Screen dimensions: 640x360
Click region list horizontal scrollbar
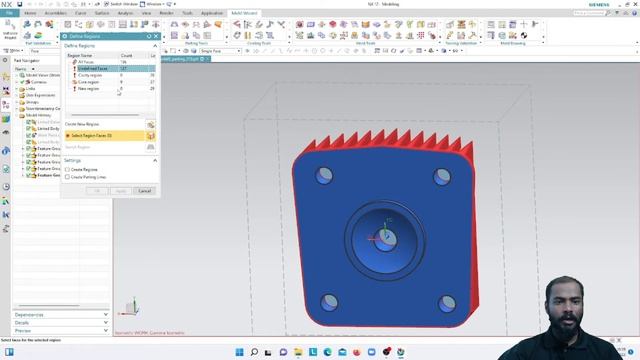coord(105,115)
